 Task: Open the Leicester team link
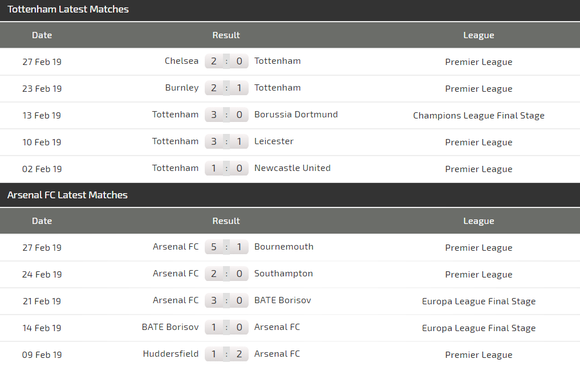pos(274,141)
